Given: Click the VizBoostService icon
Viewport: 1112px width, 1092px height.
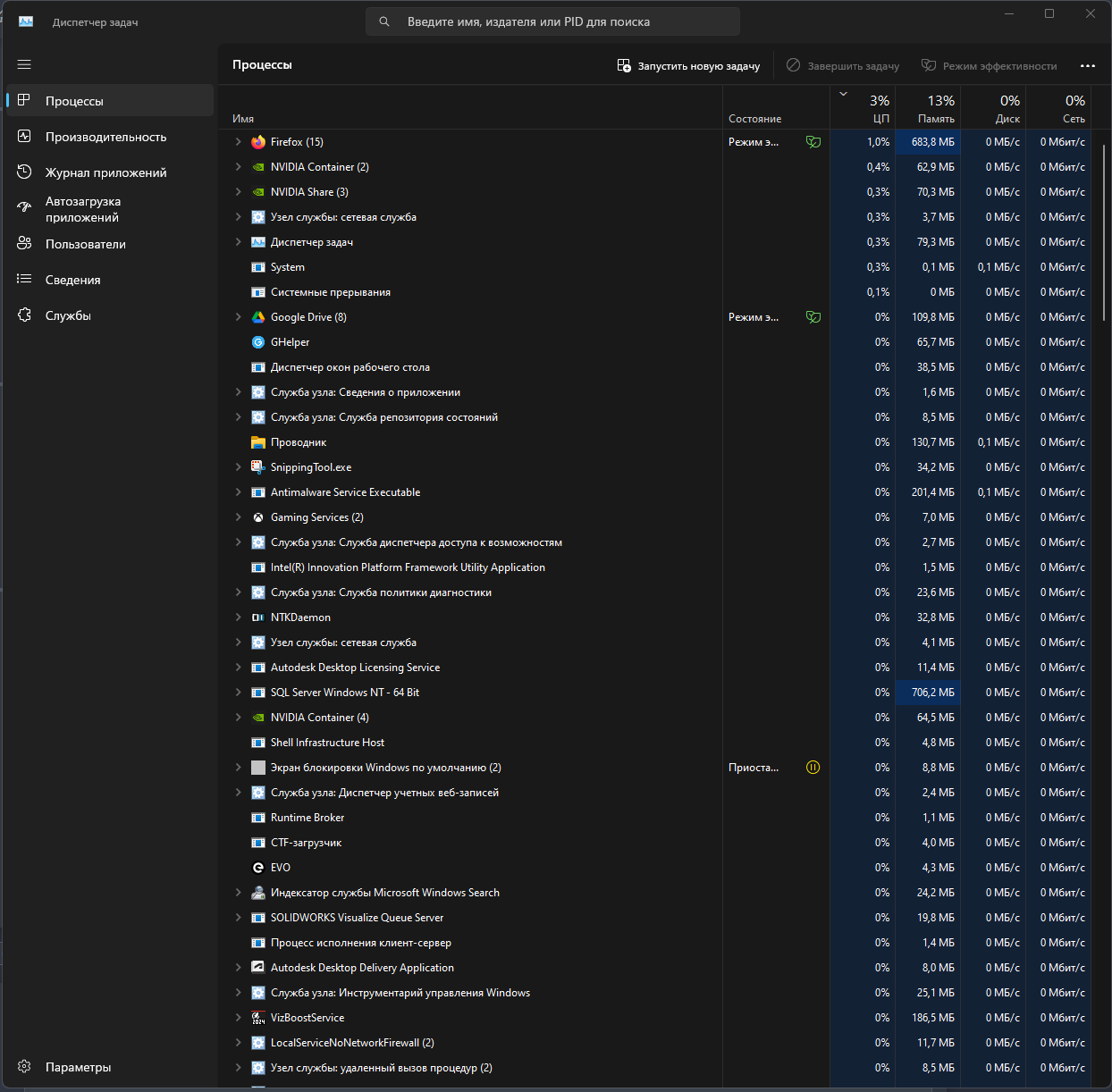Looking at the screenshot, I should (258, 1018).
